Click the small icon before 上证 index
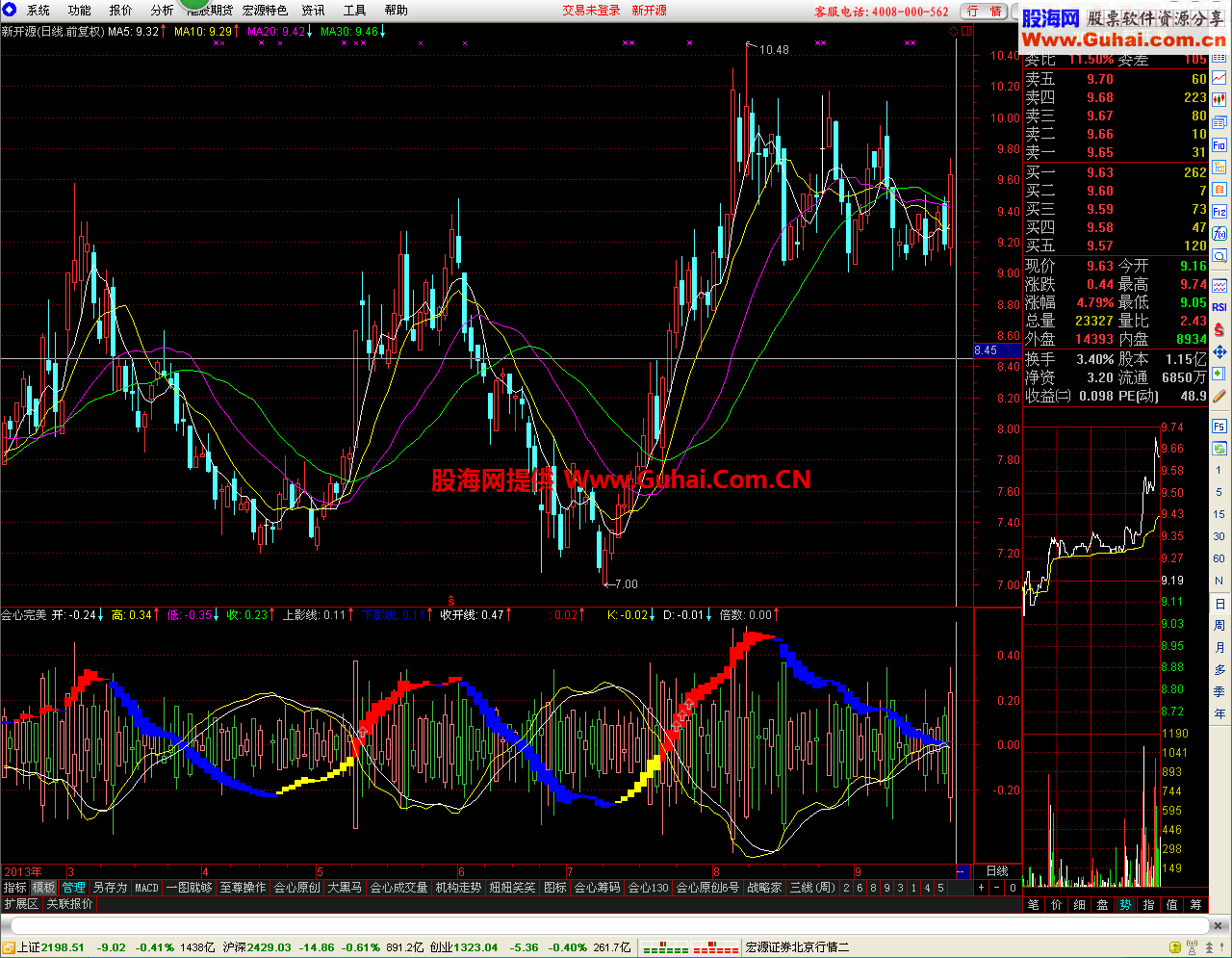The height and width of the screenshot is (958, 1232). (8, 947)
